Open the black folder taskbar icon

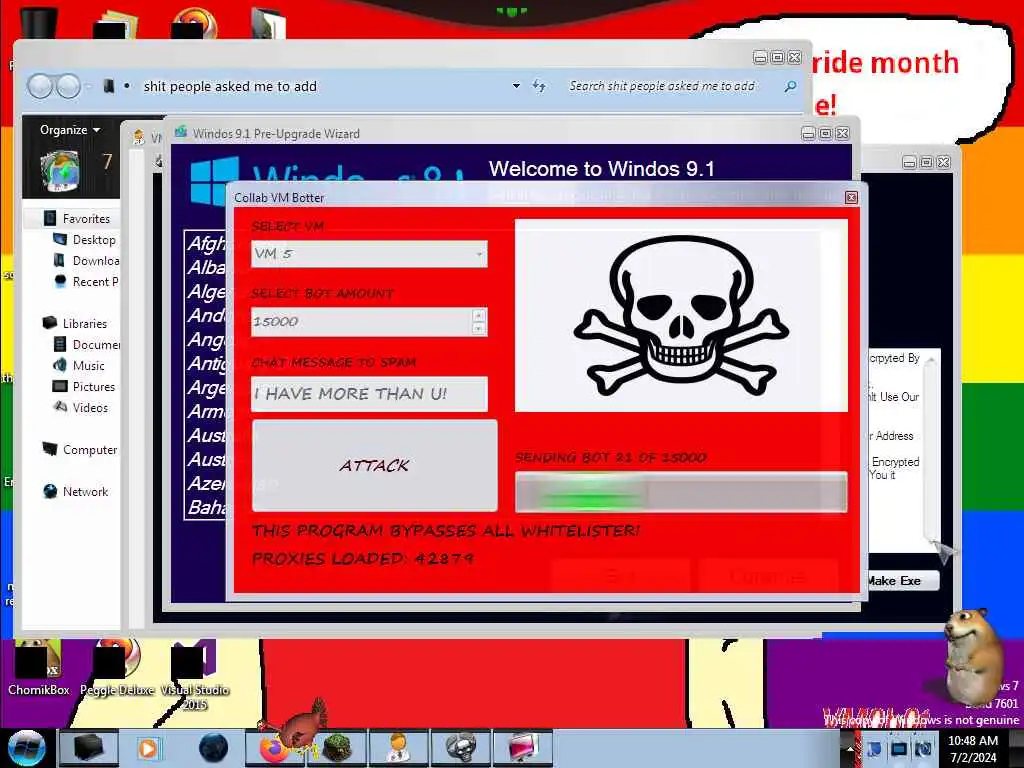[x=89, y=749]
